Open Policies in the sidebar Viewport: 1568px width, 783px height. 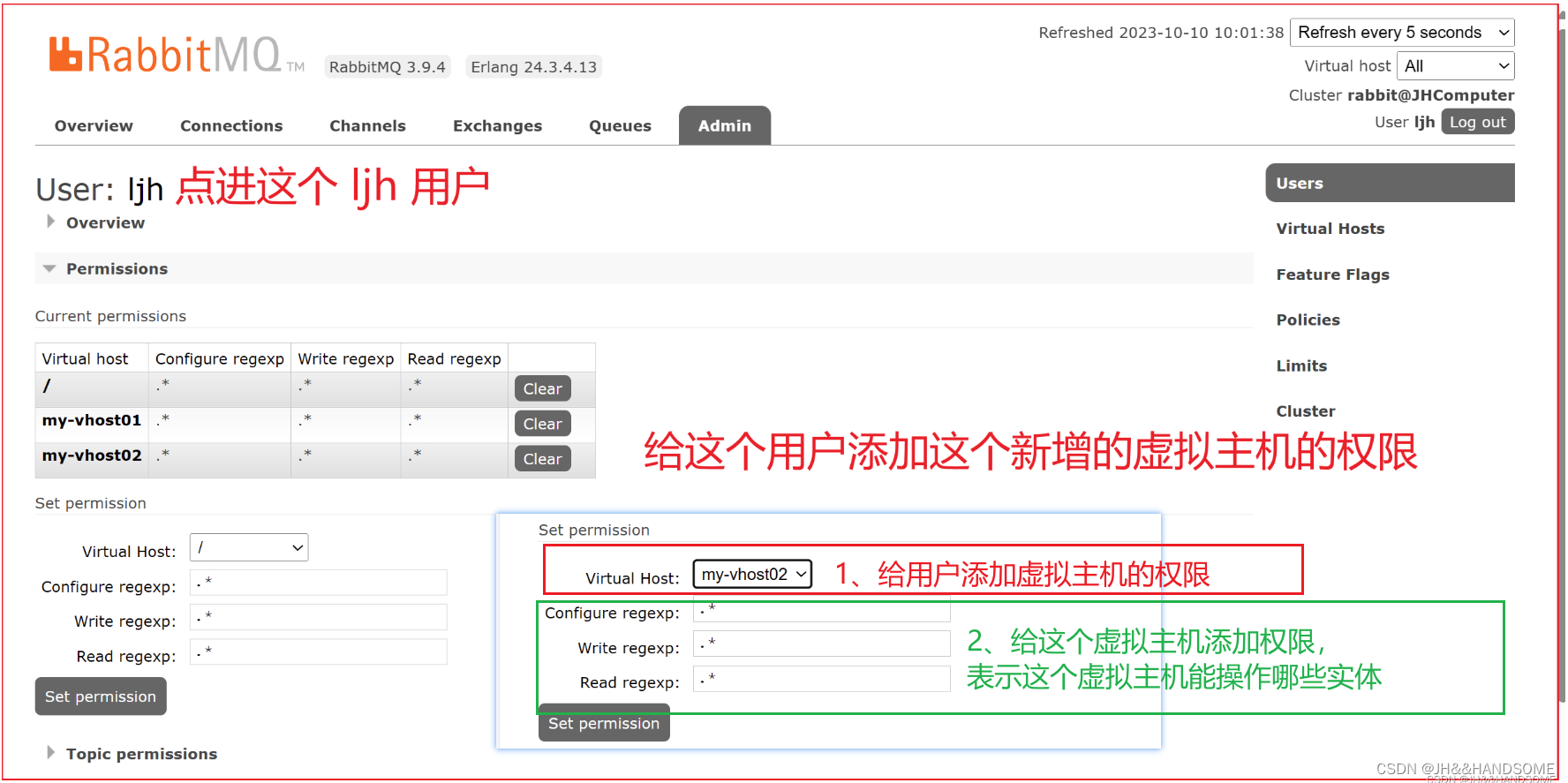coord(1308,320)
